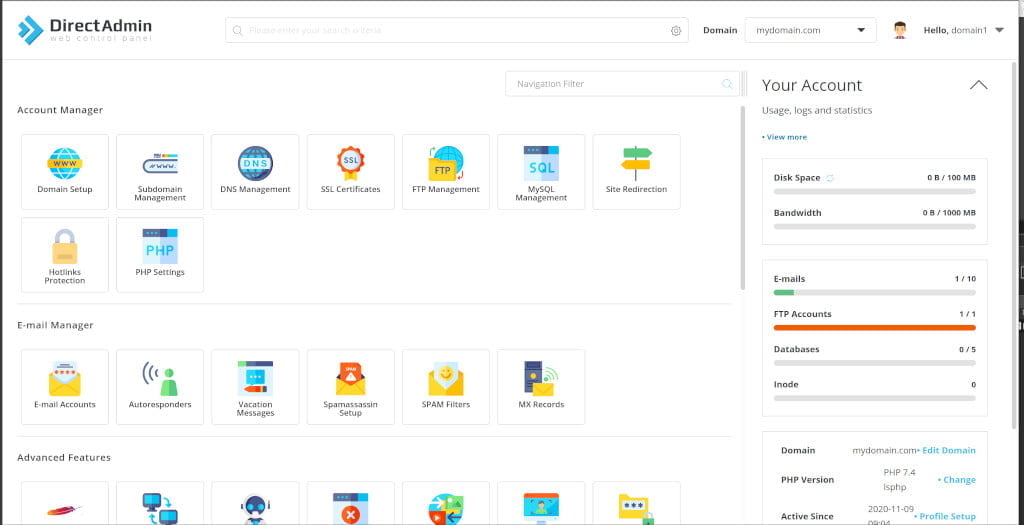
Task: Open MySQL Management
Action: [x=541, y=172]
